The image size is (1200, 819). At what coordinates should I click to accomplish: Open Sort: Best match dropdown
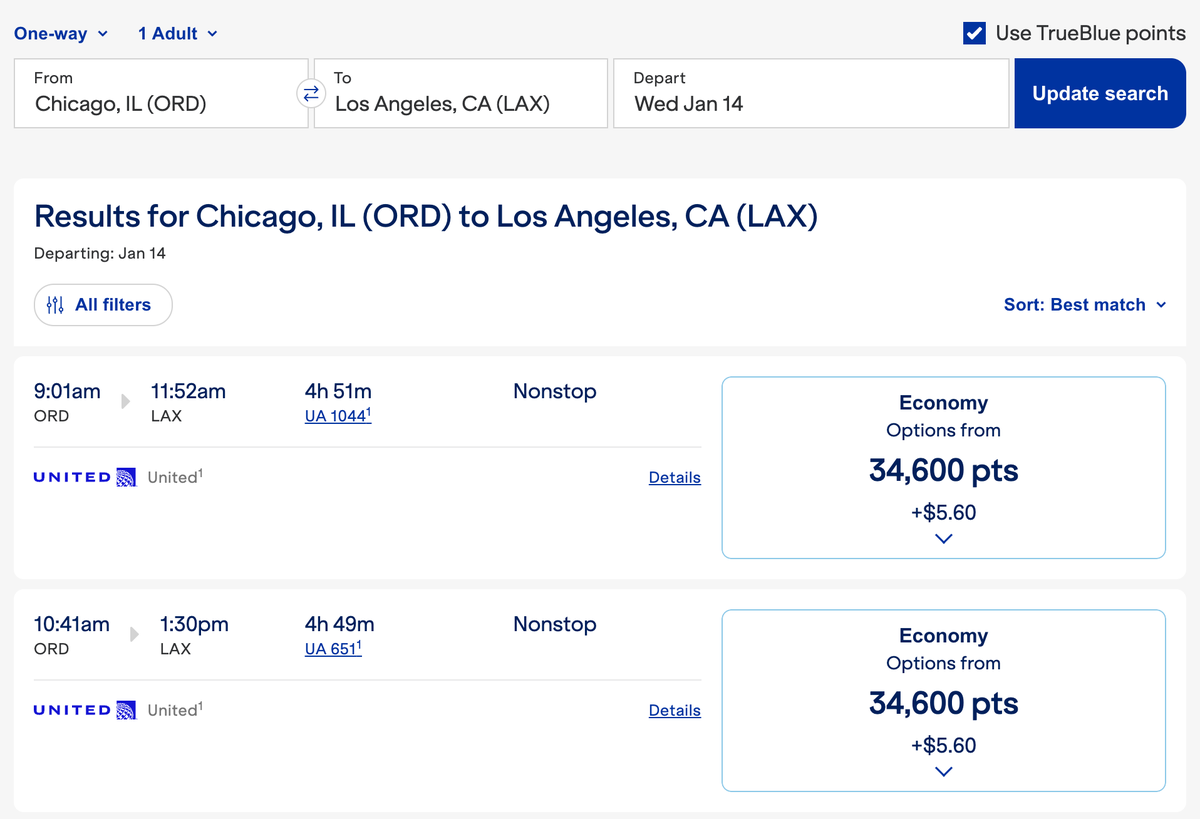pyautogui.click(x=1085, y=305)
